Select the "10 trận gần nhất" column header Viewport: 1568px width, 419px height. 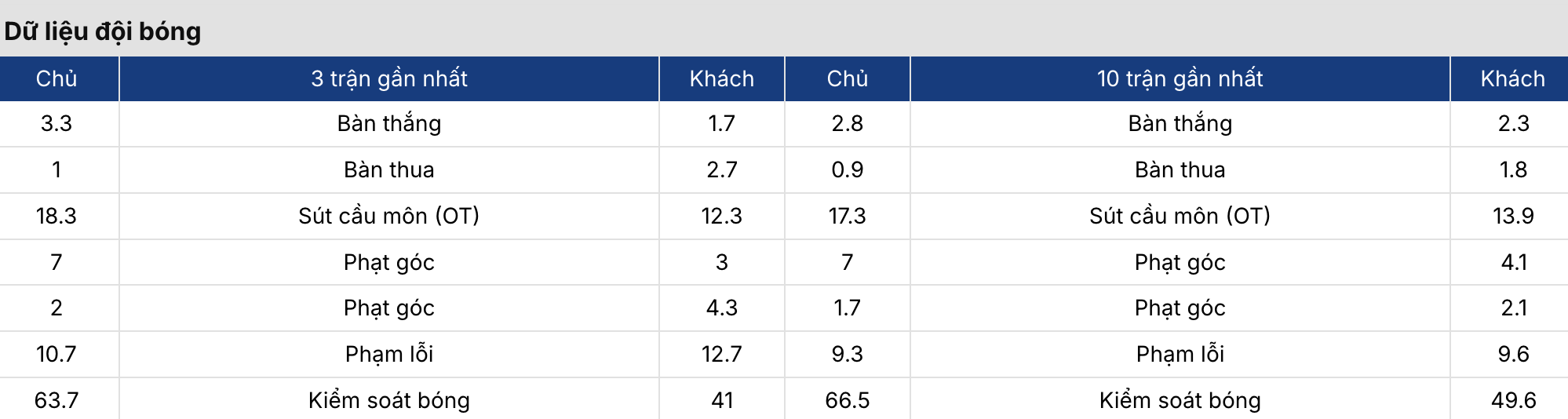(x=1180, y=78)
